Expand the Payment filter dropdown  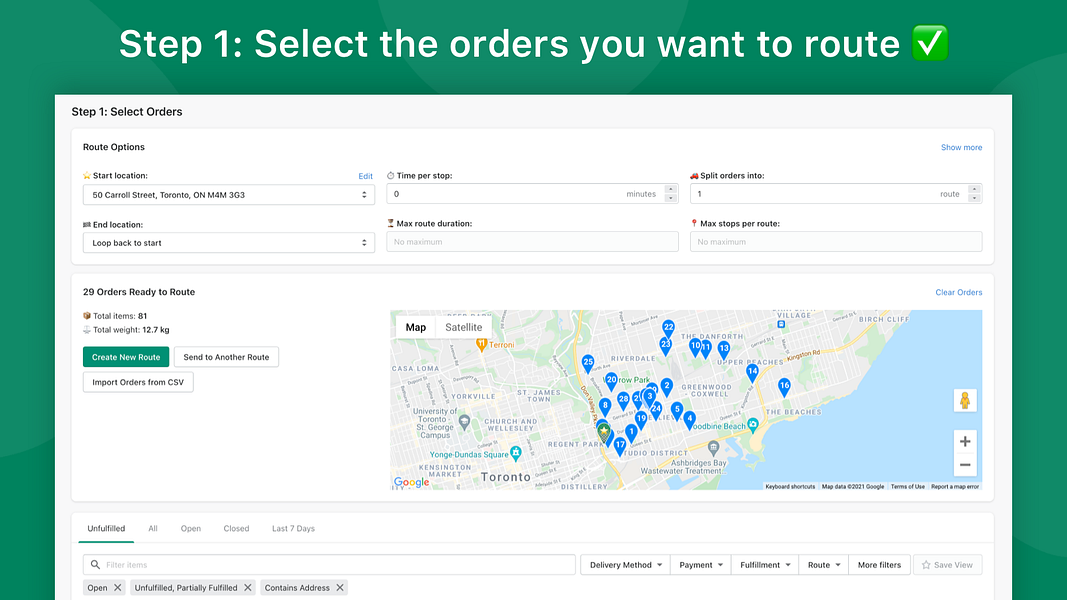click(701, 565)
